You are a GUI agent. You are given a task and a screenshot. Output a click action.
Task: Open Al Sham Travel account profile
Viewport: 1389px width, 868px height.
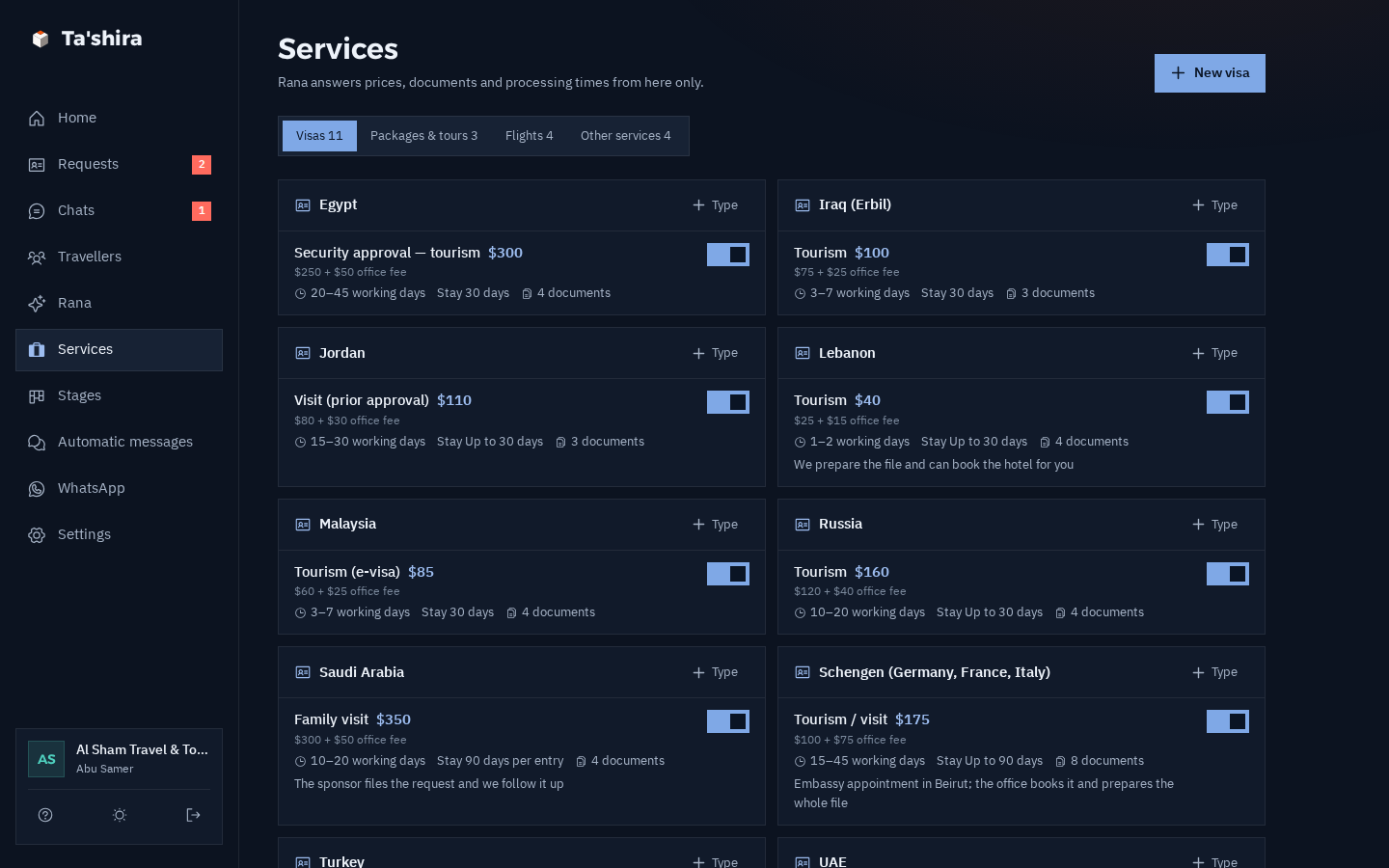pyautogui.click(x=119, y=759)
